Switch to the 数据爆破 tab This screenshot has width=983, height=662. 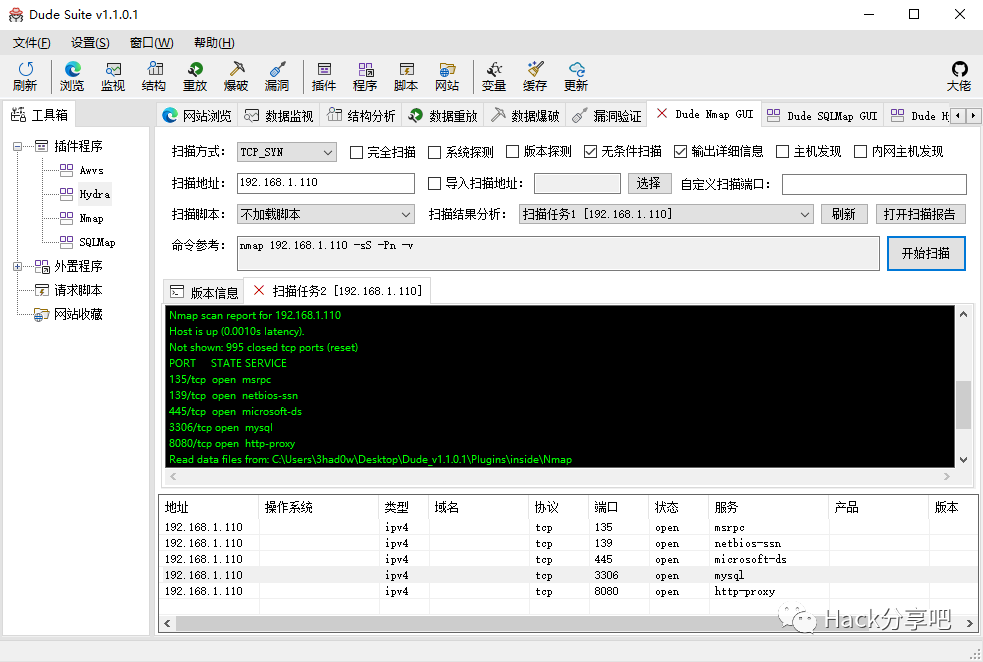[525, 115]
